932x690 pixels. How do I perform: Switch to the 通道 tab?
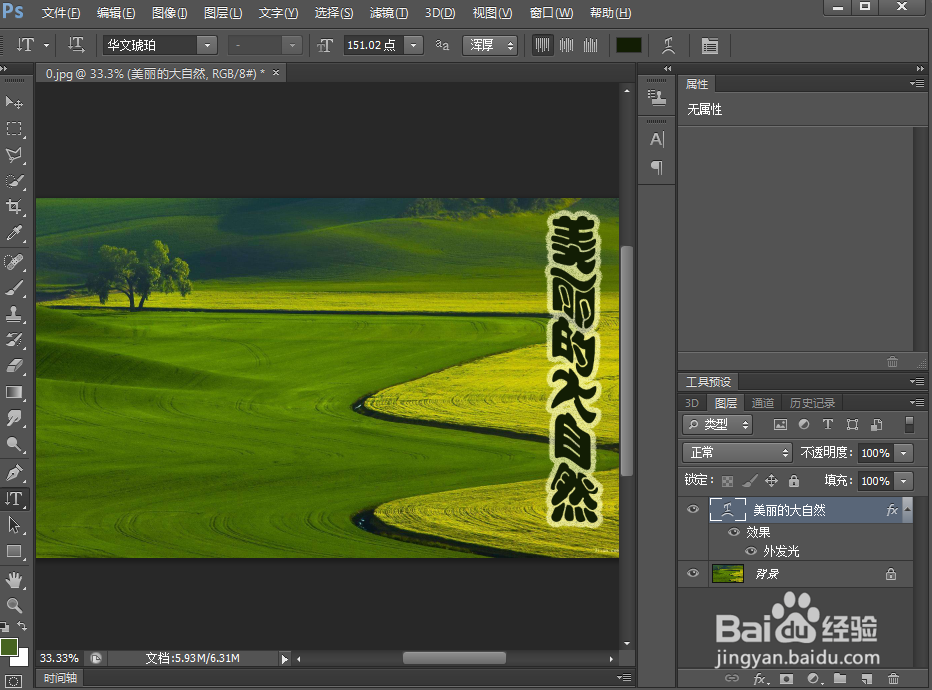point(763,403)
